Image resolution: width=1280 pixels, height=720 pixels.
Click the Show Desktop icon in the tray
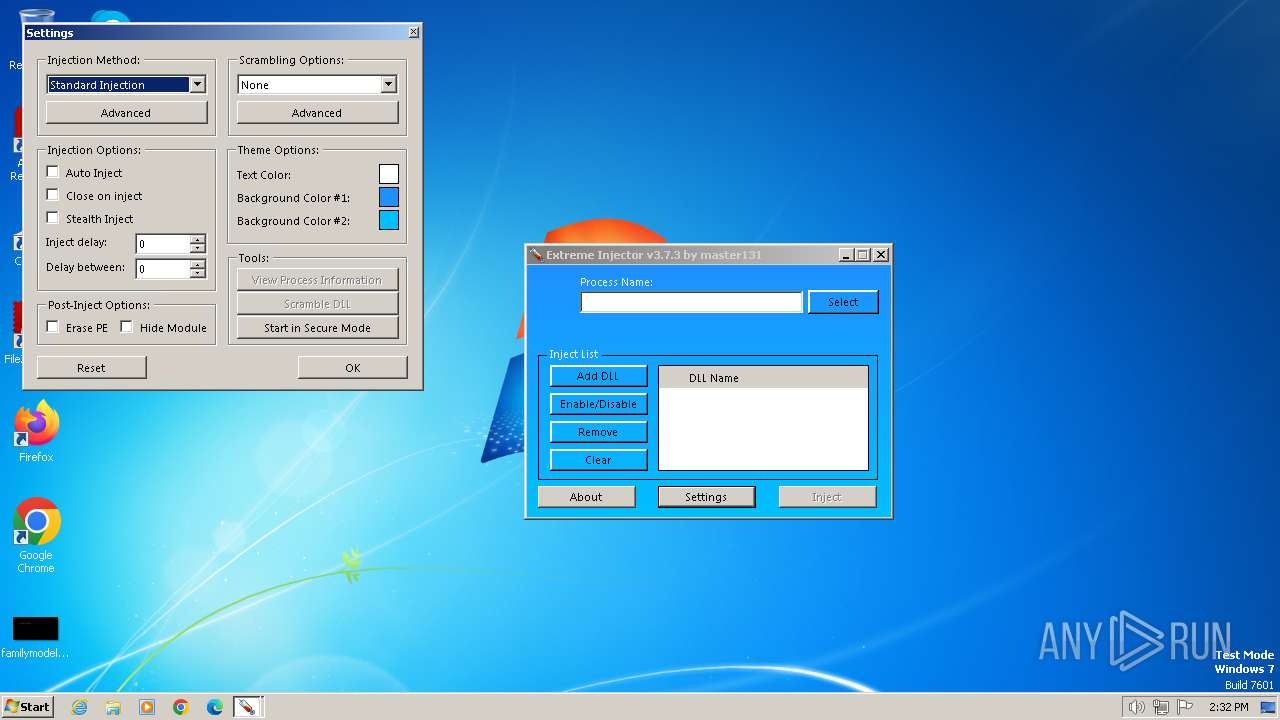(x=1268, y=707)
